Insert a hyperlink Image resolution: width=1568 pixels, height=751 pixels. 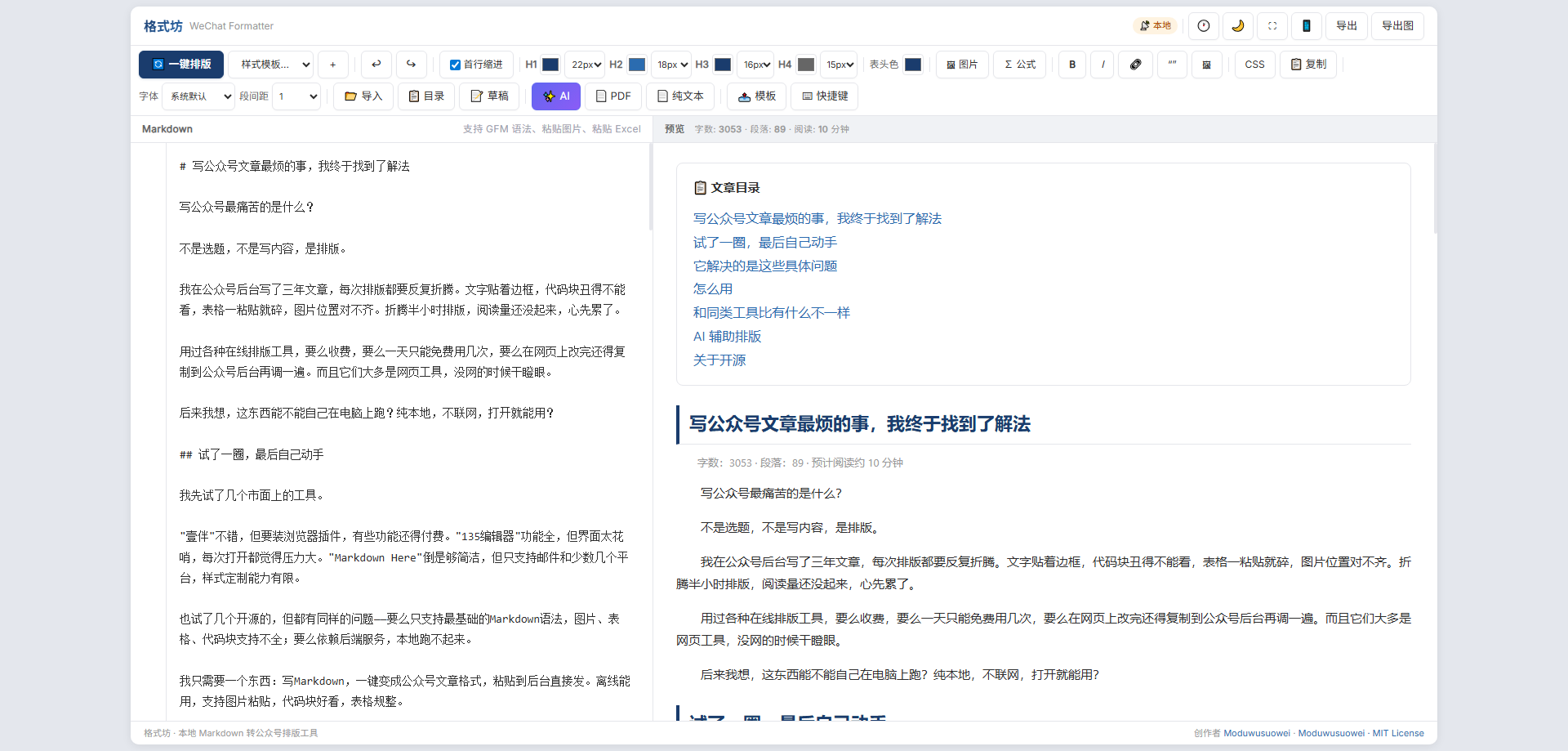point(1136,65)
